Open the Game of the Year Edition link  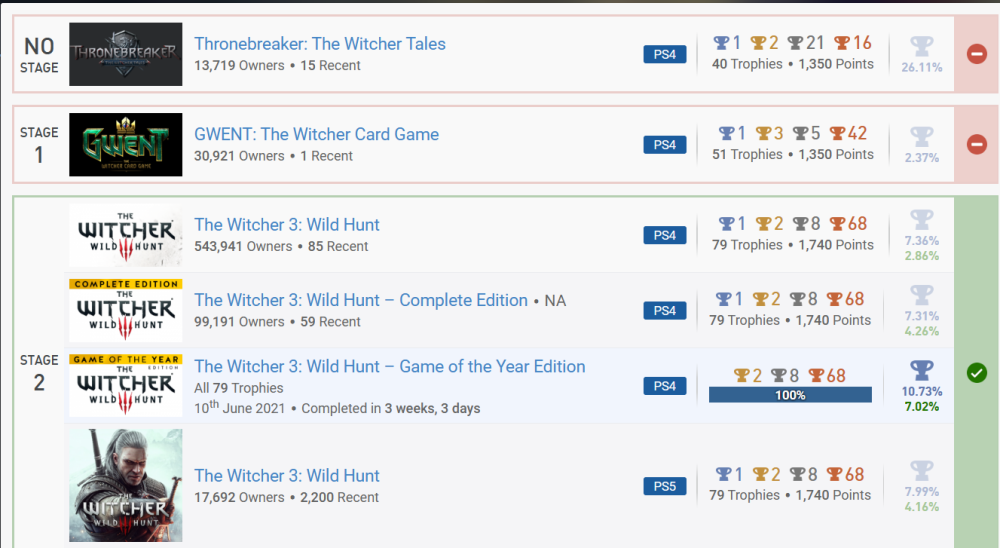(390, 367)
